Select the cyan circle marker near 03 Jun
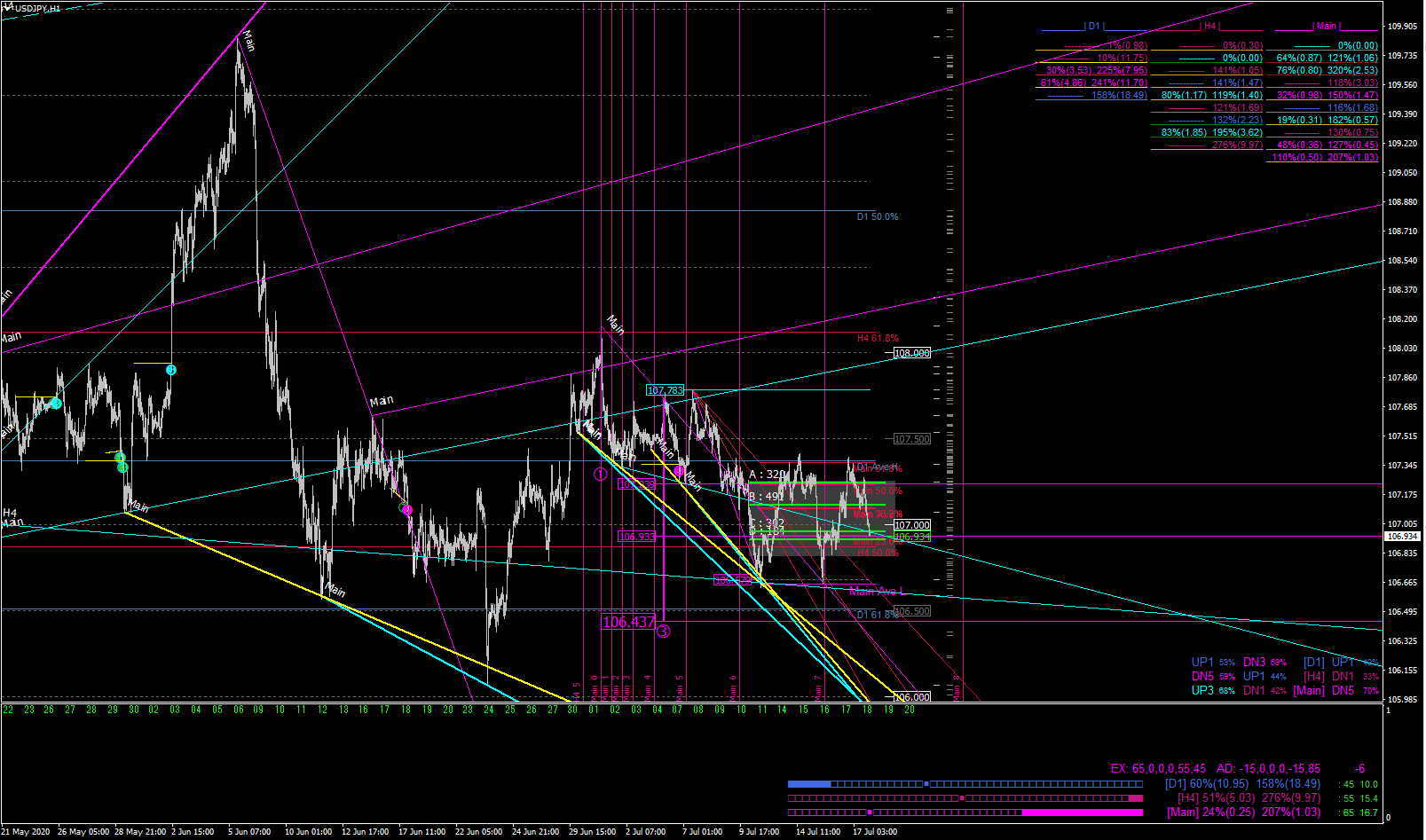Image resolution: width=1426 pixels, height=840 pixels. [x=171, y=370]
